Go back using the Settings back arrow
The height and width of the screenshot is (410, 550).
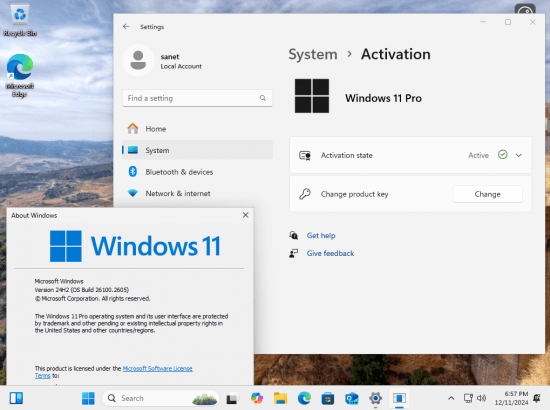[x=126, y=27]
